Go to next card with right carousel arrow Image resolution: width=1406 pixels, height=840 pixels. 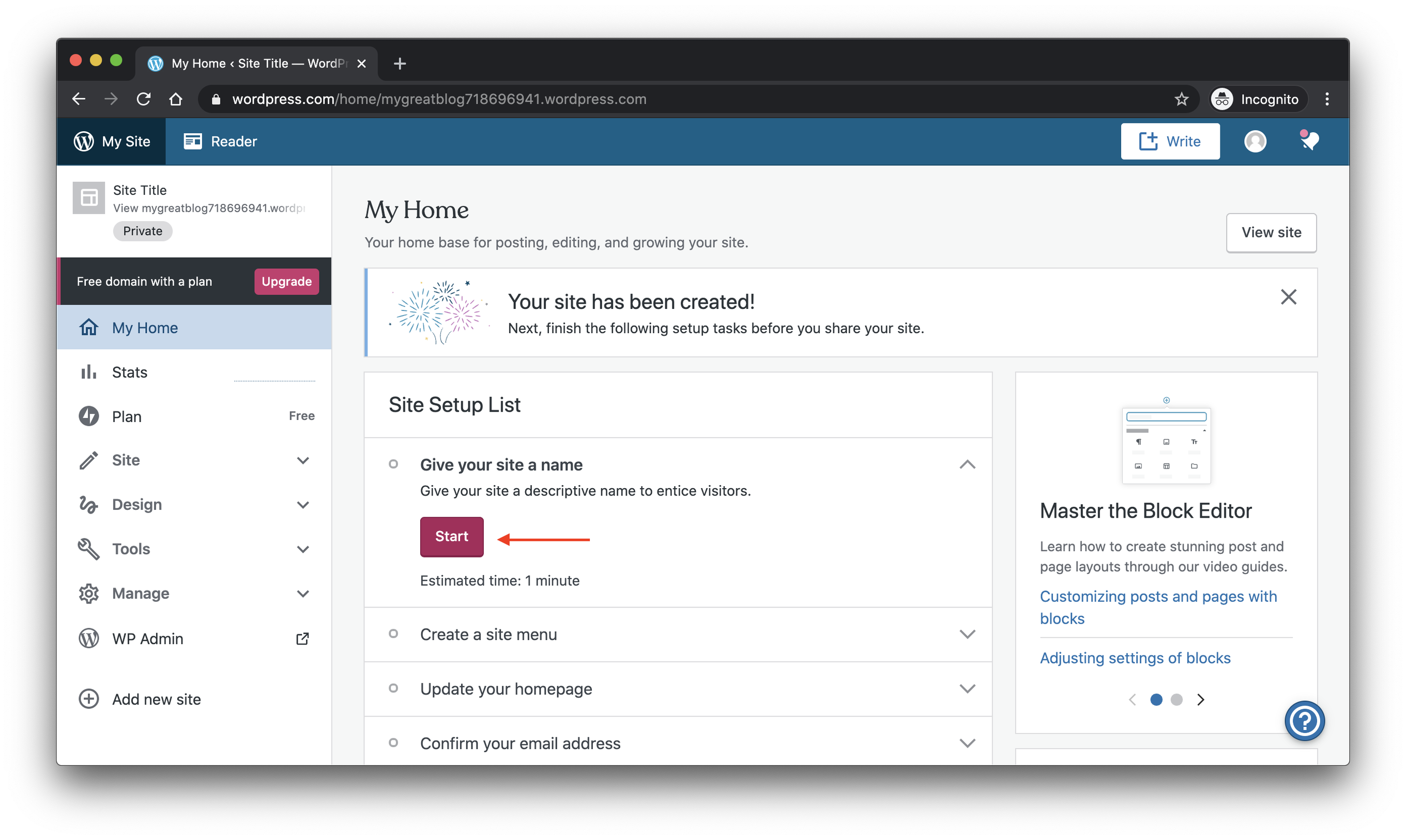click(x=1200, y=699)
